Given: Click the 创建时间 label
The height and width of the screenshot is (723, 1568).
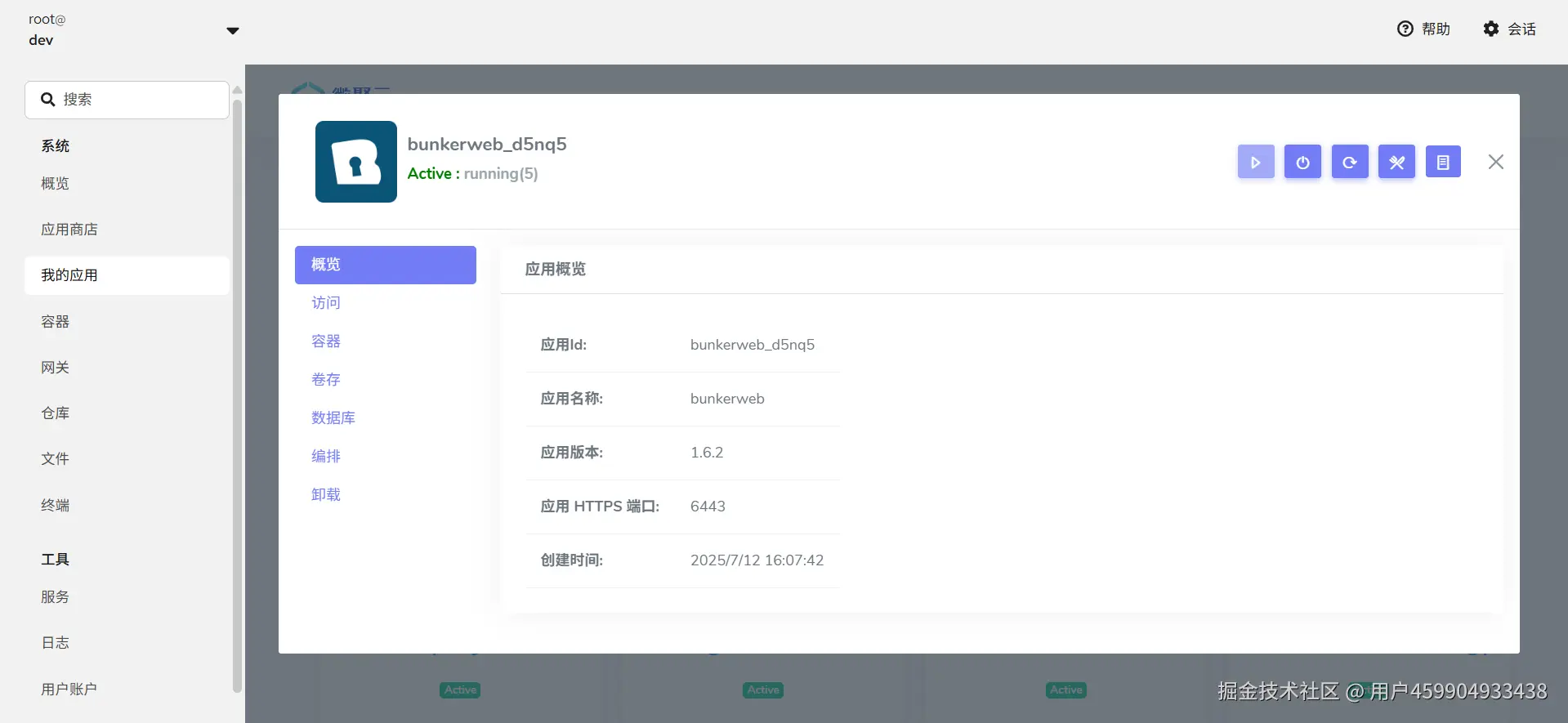Looking at the screenshot, I should click(572, 560).
